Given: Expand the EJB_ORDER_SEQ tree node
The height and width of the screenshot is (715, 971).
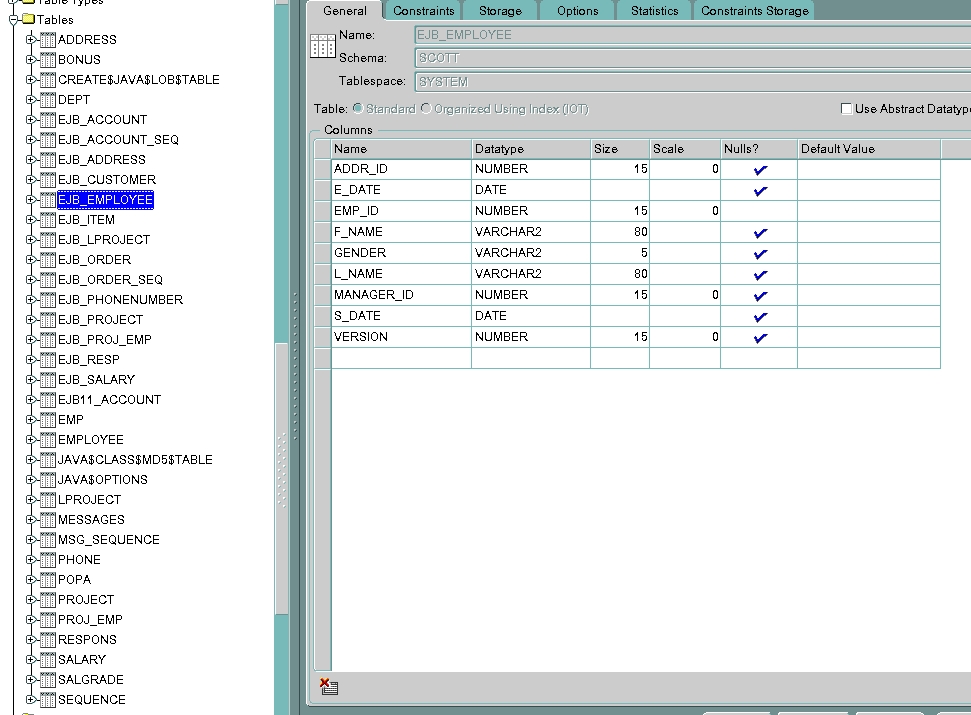Looking at the screenshot, I should point(30,280).
